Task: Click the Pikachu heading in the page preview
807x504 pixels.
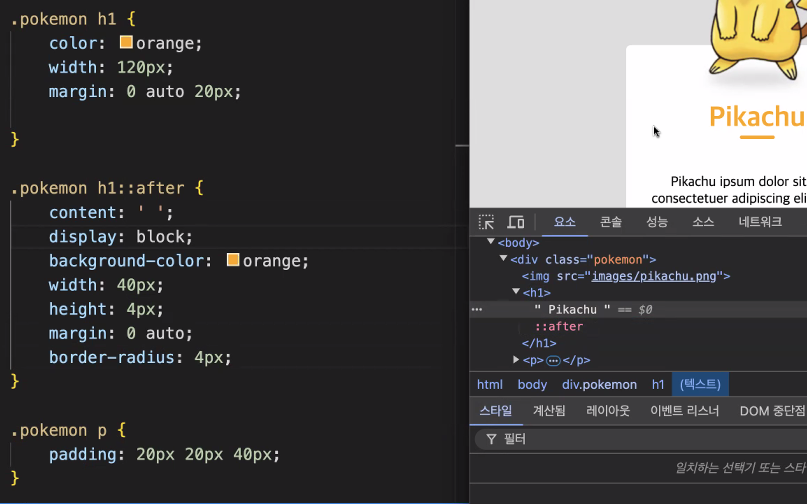Action: click(757, 116)
